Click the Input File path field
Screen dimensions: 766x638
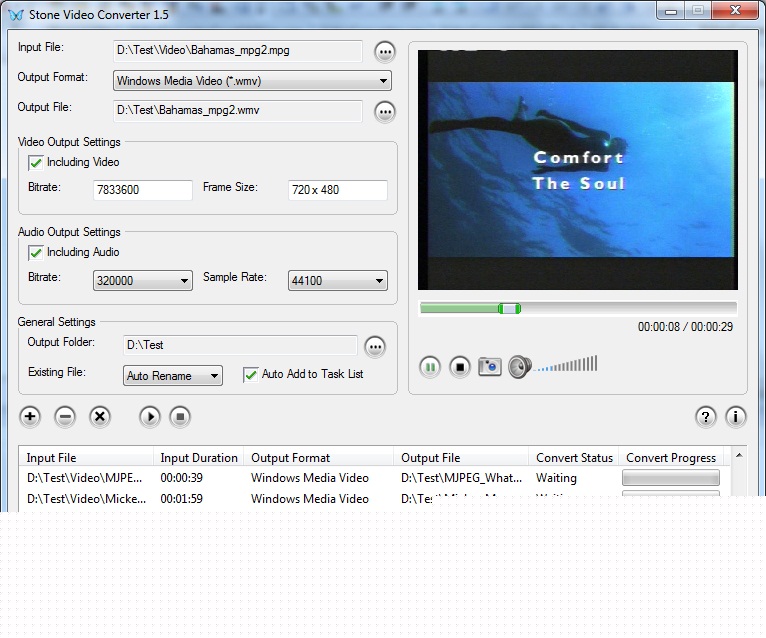click(x=238, y=51)
